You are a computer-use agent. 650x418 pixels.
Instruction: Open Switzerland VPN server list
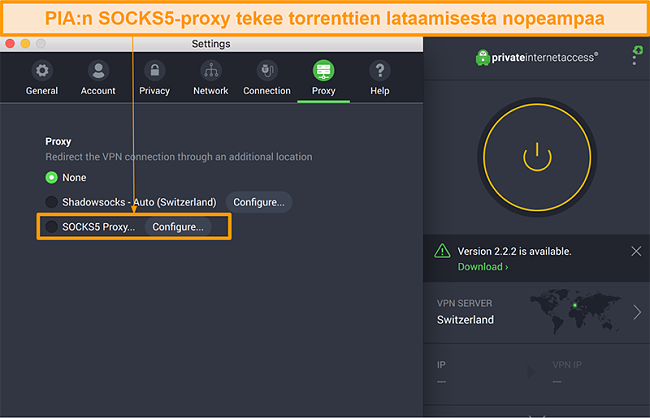[x=465, y=320]
